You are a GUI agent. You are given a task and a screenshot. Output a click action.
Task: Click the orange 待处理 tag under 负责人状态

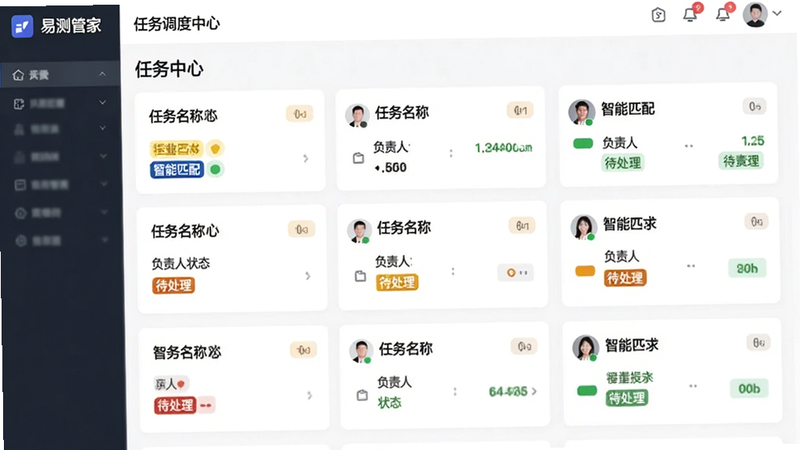click(173, 285)
